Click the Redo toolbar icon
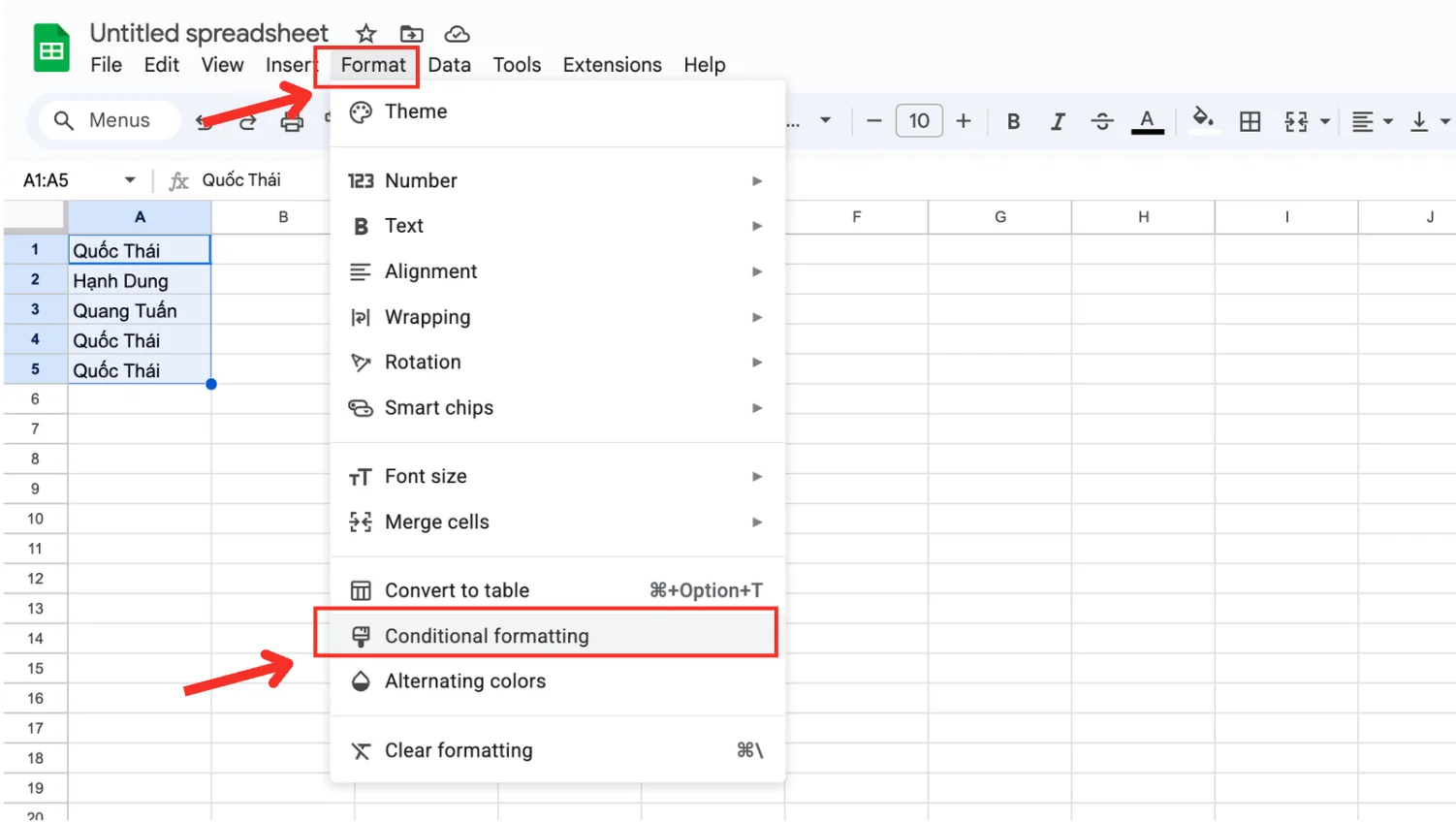1456x822 pixels. tap(248, 121)
